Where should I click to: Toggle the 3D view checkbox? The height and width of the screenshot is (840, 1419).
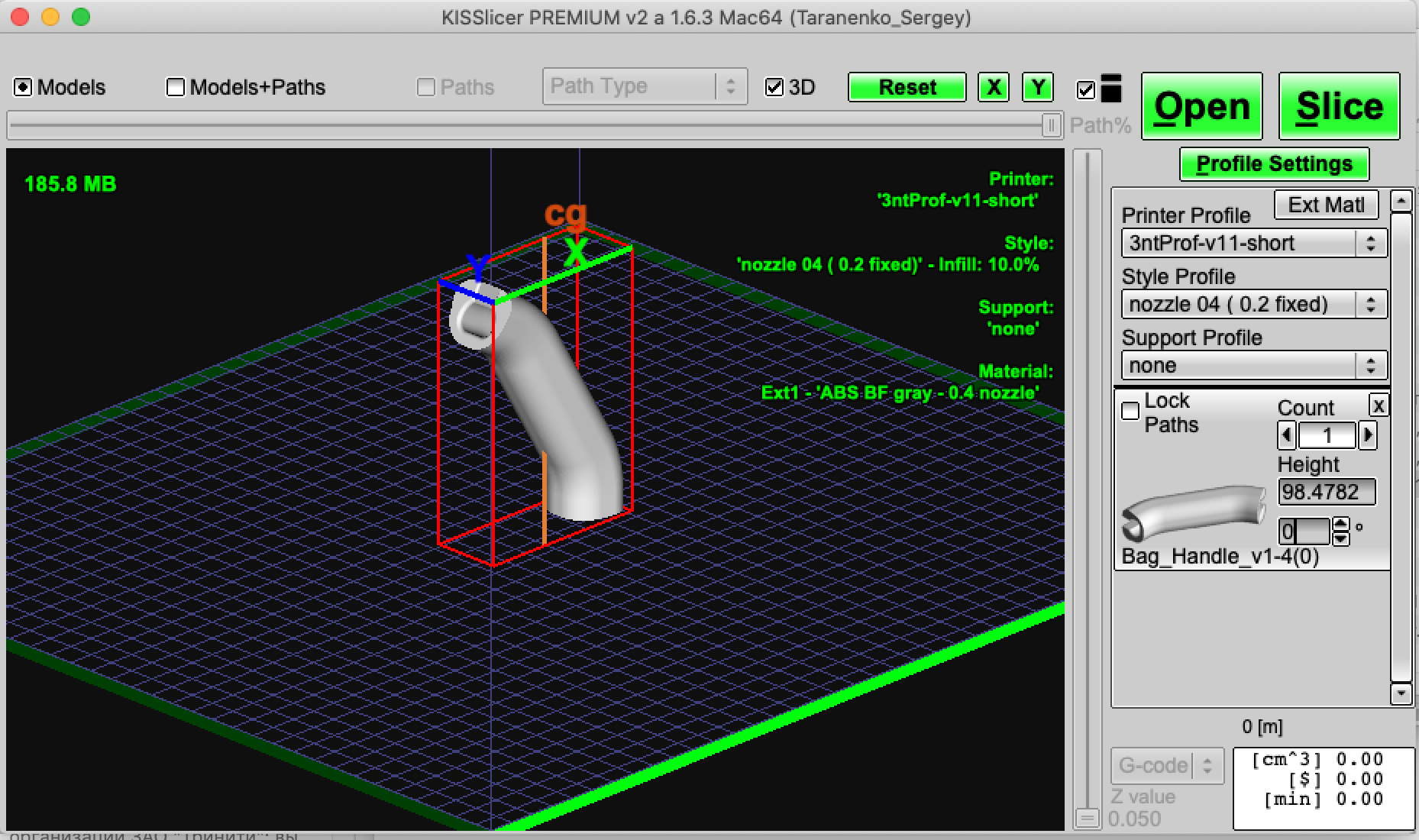[774, 87]
